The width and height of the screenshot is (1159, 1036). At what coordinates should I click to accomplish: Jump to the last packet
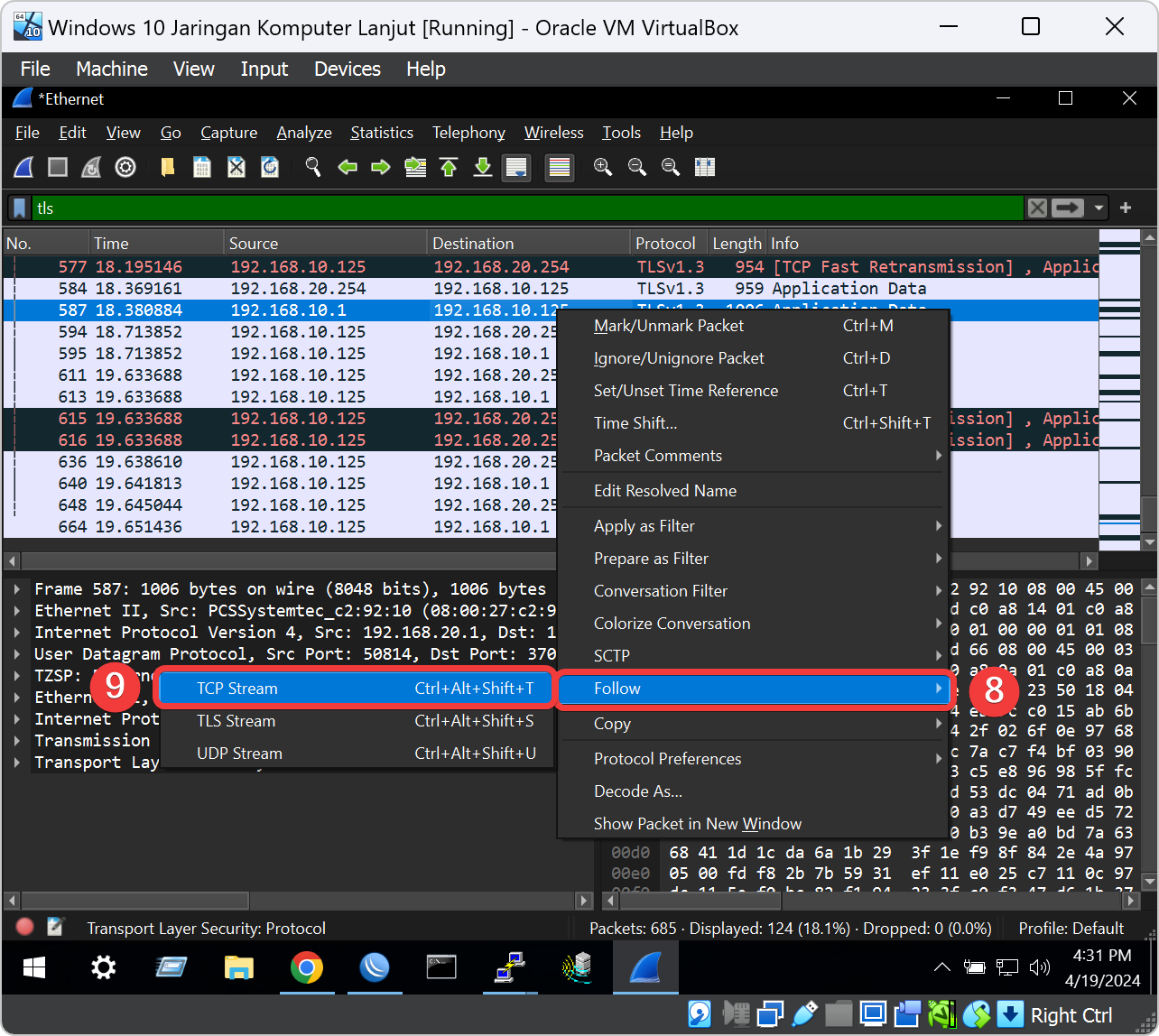click(483, 167)
